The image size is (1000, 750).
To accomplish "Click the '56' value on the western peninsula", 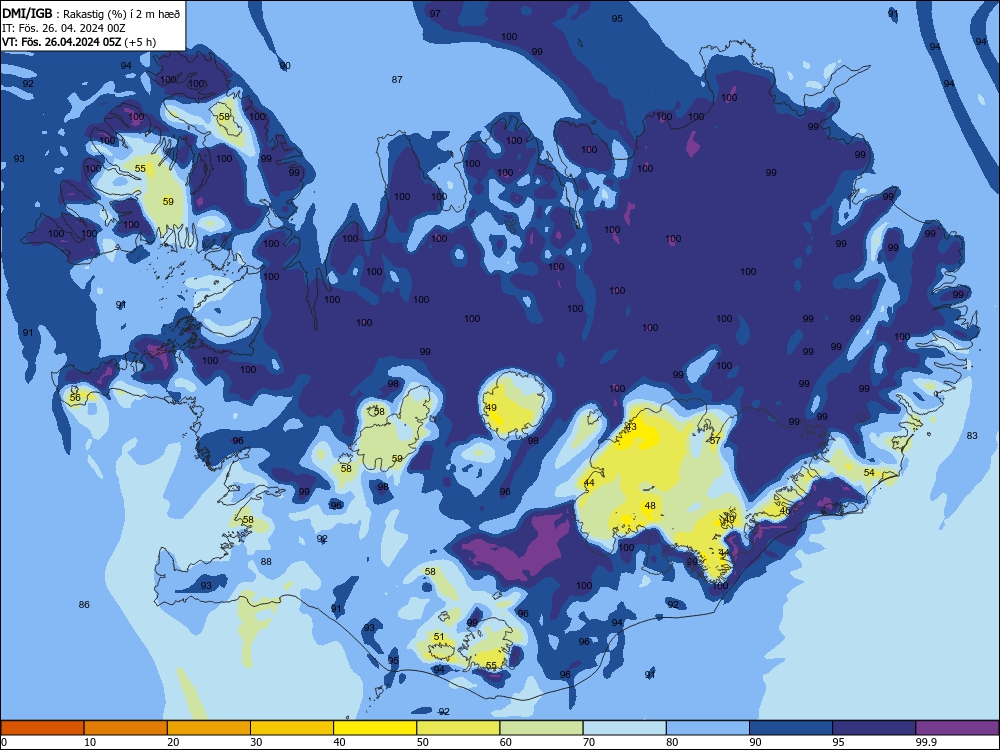I will [x=75, y=397].
